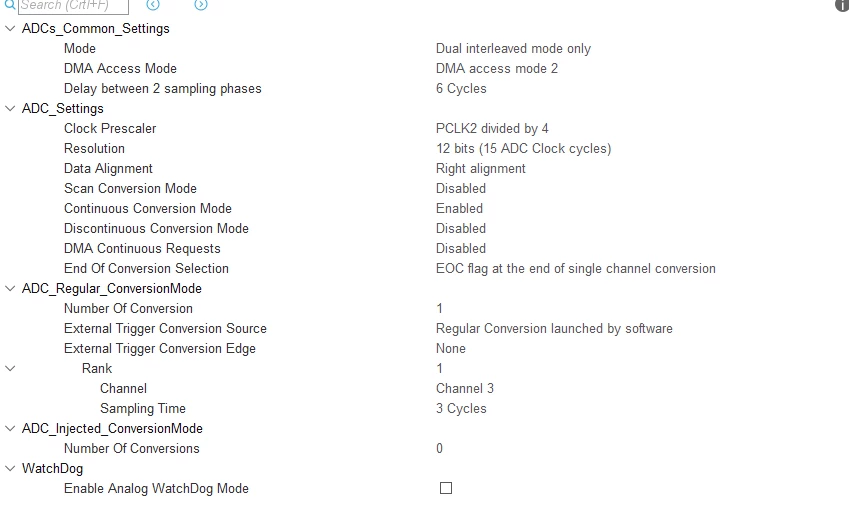Enable Analog WatchDog Mode checkbox
Viewport: 849px width, 523px height.
(446, 488)
